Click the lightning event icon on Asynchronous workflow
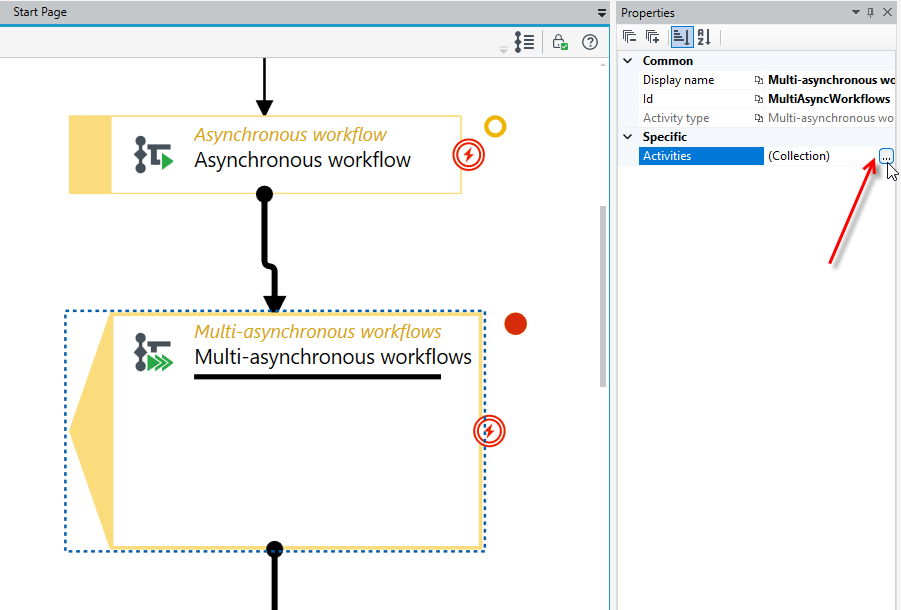Viewport: 901px width, 610px height. (468, 155)
